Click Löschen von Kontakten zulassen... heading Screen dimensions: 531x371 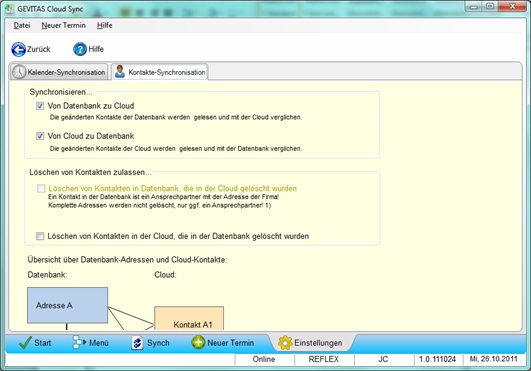[90, 172]
